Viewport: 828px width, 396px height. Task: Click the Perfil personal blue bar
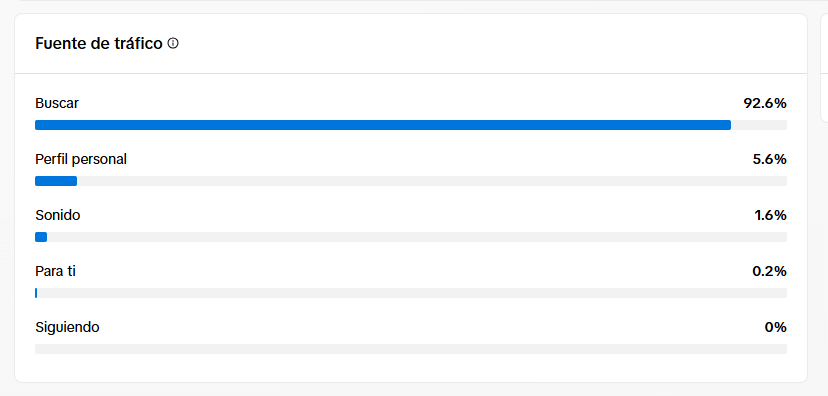click(56, 181)
